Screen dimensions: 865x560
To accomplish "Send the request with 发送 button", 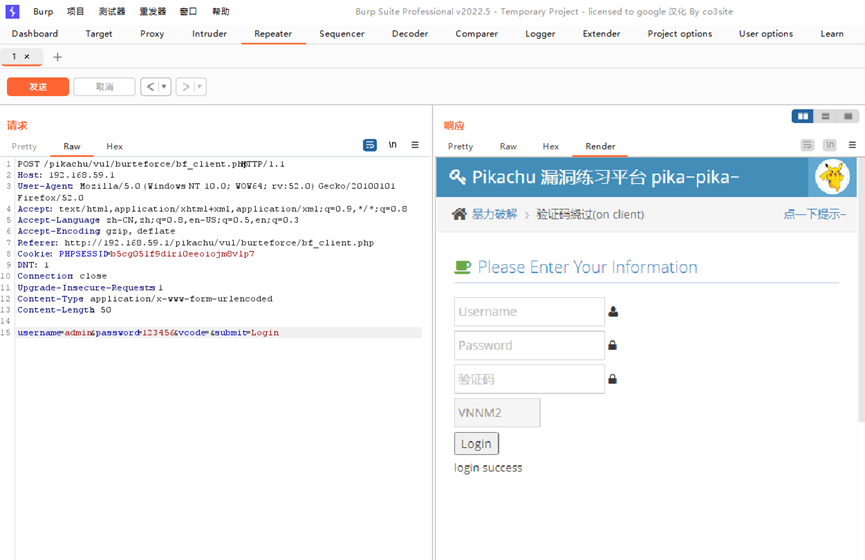I will click(x=38, y=87).
